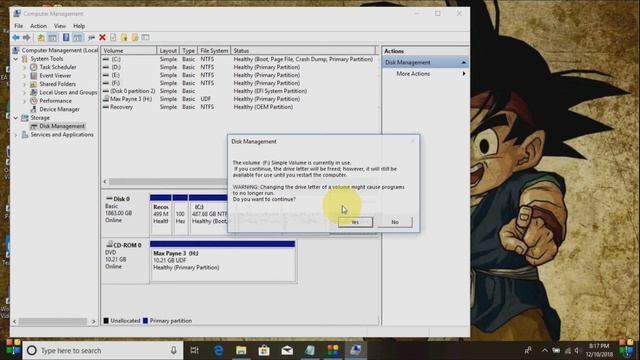Click the console tree horizontal scrollbar

click(x=54, y=322)
